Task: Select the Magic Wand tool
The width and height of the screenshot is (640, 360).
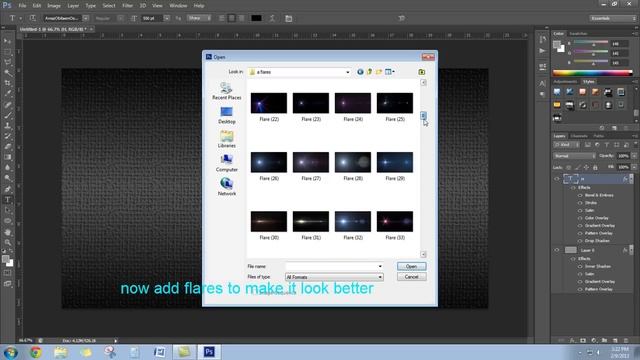Action: pos(7,73)
